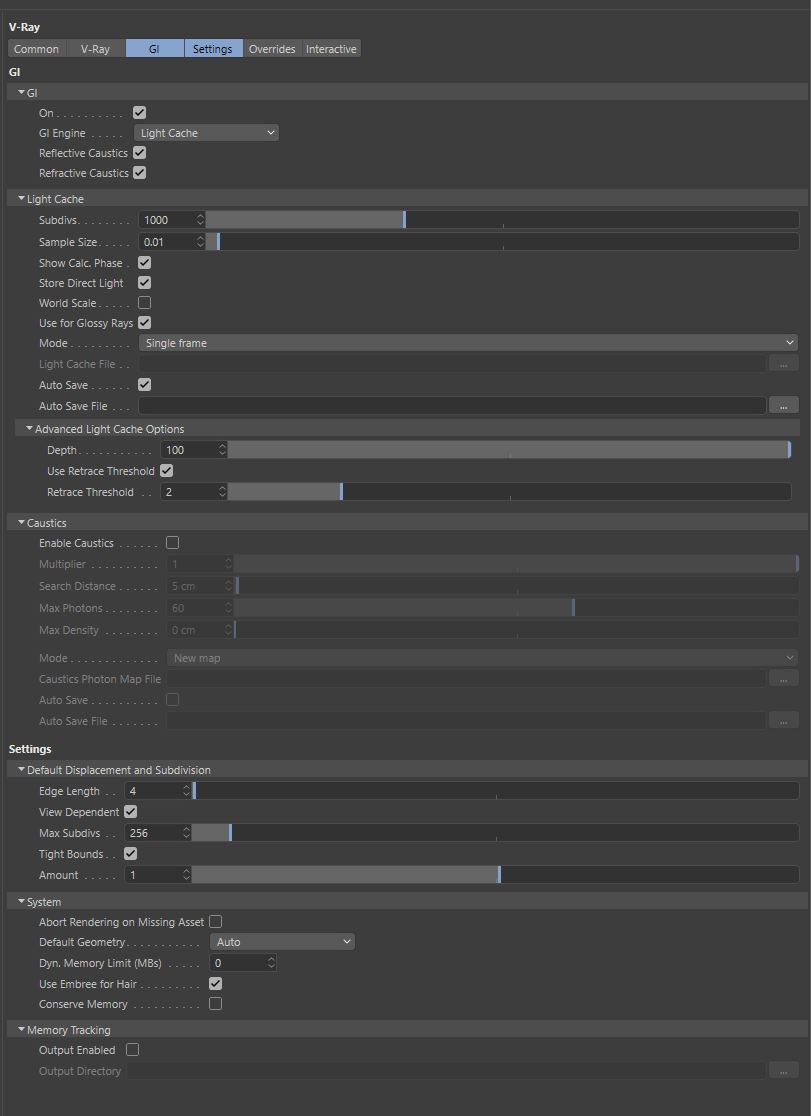Click the Max Subdivs slider
811x1116 pixels.
tap(495, 833)
